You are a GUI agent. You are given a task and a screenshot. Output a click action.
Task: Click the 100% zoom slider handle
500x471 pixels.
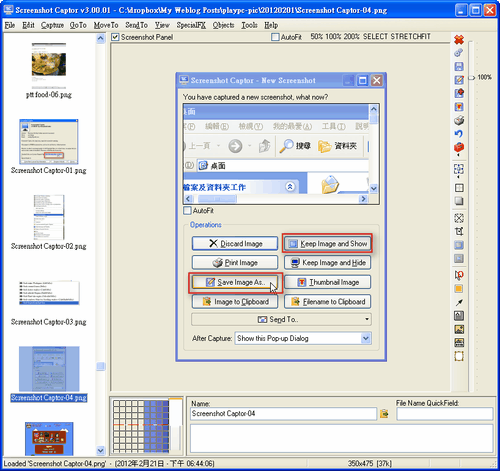(472, 78)
